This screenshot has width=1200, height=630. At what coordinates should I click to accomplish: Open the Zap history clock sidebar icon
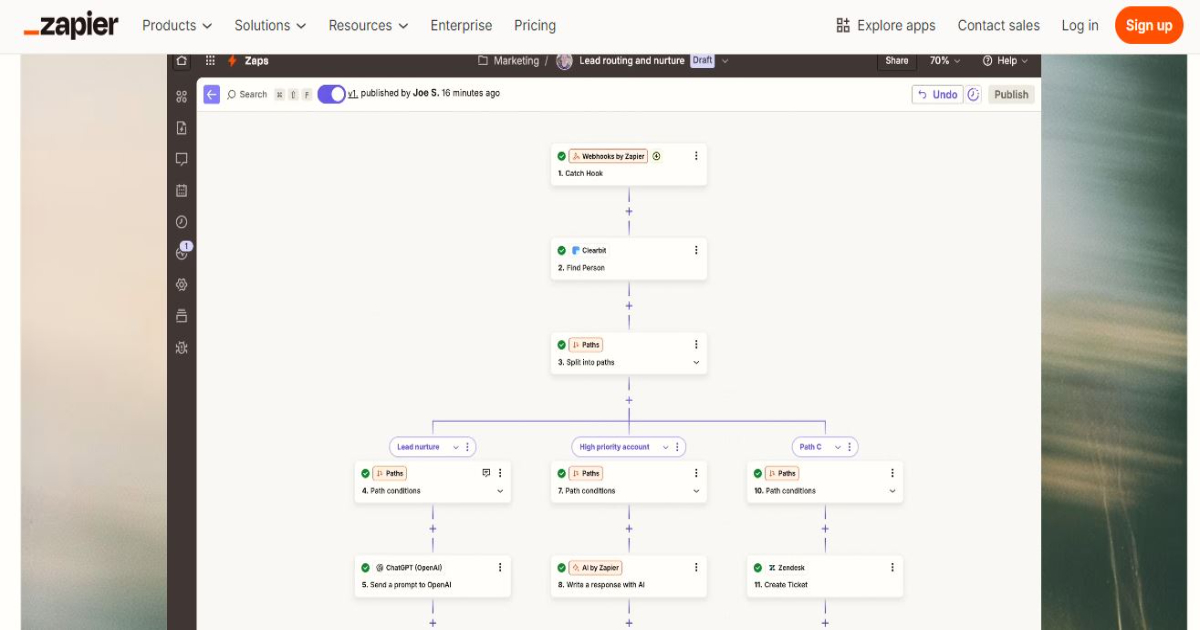[181, 222]
